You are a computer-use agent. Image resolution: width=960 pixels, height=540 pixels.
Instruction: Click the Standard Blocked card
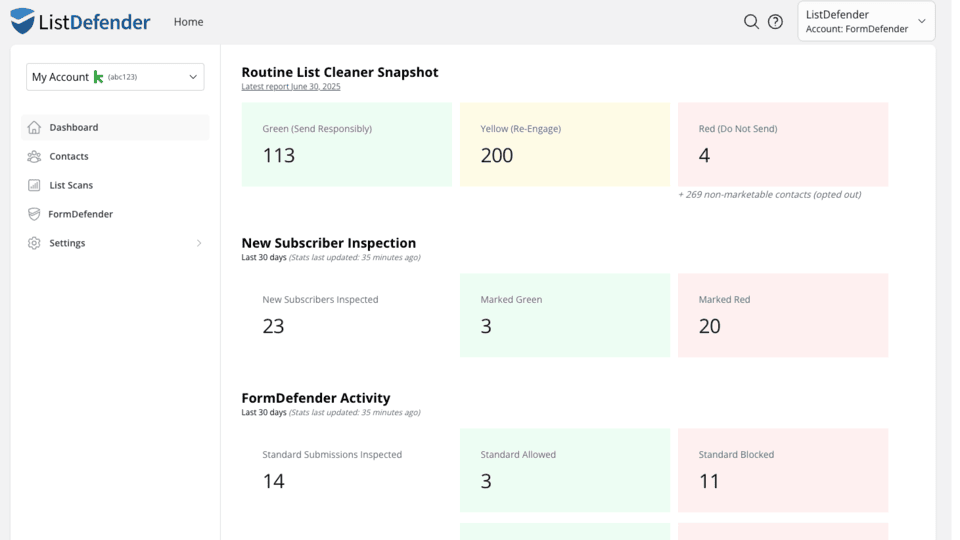(x=783, y=470)
